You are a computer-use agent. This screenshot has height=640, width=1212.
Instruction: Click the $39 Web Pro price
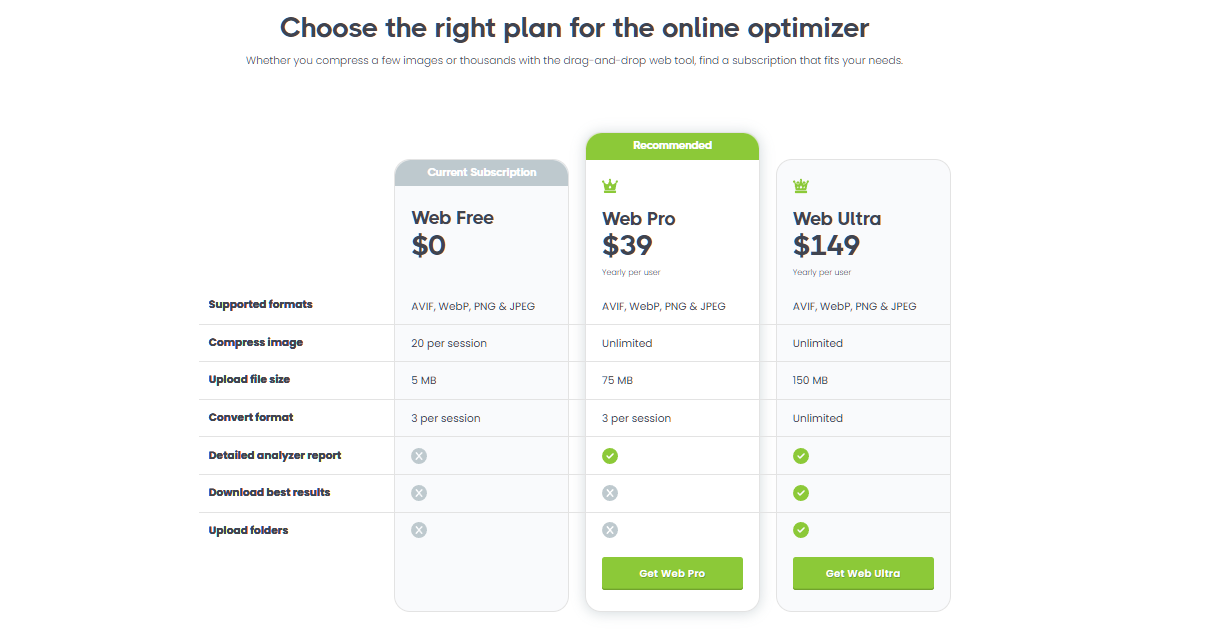(627, 245)
